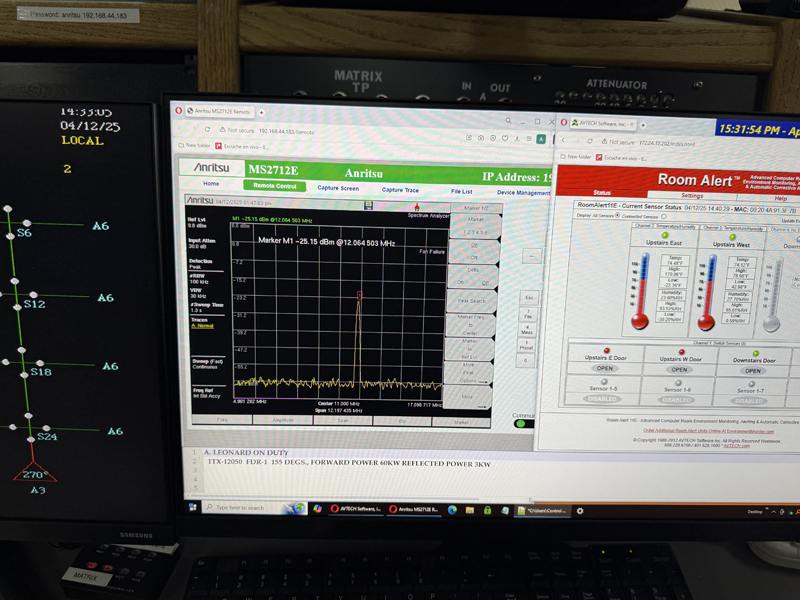Toggle the Delta On Off softkey

tap(473, 276)
